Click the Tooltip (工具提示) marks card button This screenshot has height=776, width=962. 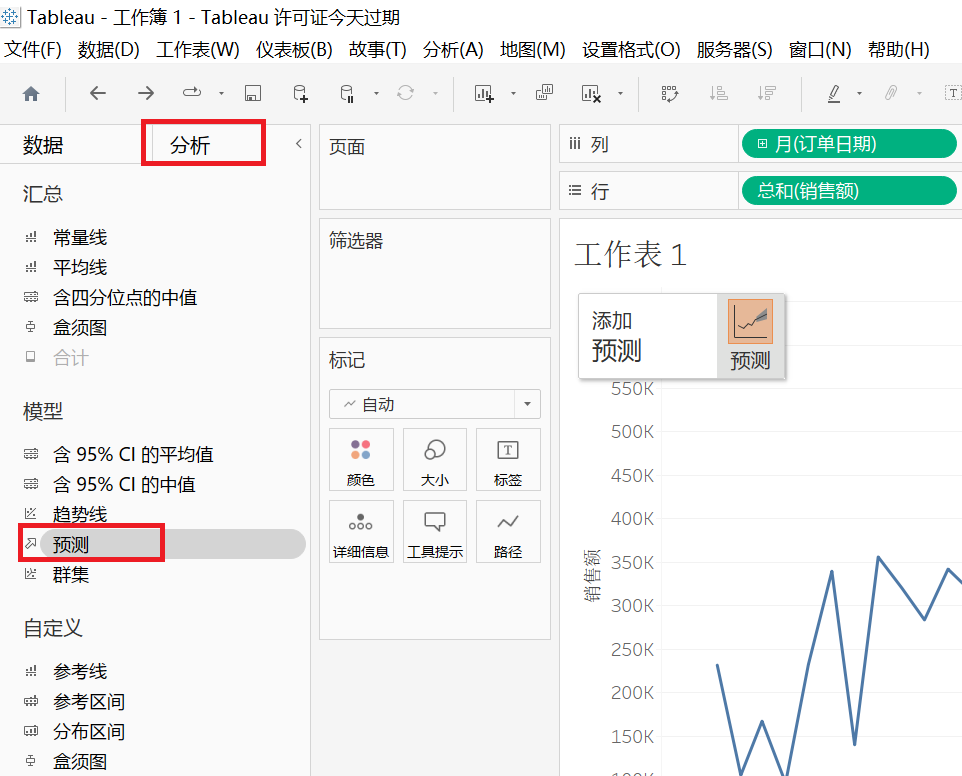point(434,532)
